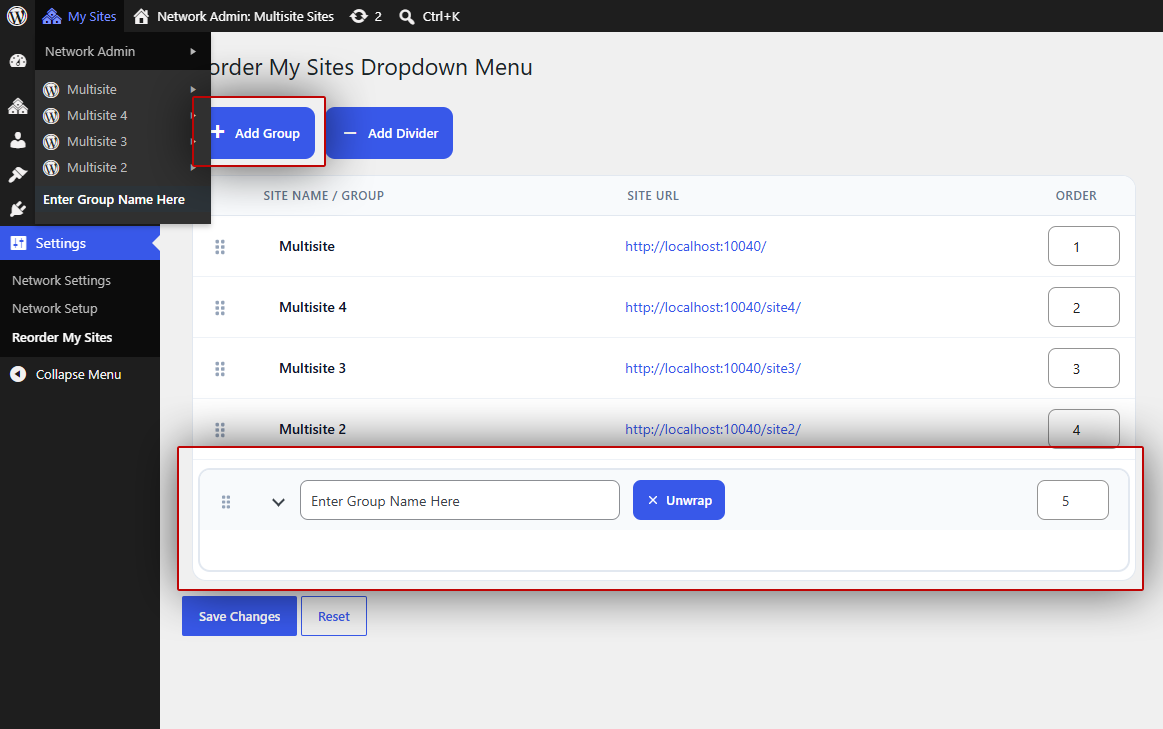Open Network Admin: Multisite Sites home link
Image resolution: width=1163 pixels, height=729 pixels.
[x=234, y=16]
